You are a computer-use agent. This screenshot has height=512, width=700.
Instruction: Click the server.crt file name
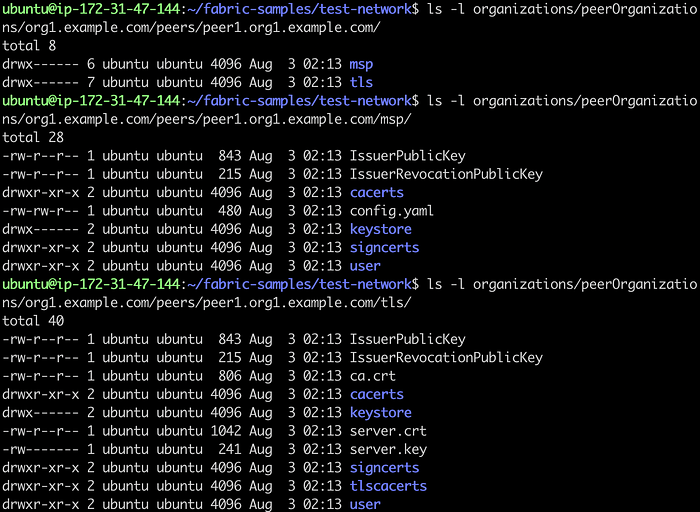[388, 431]
